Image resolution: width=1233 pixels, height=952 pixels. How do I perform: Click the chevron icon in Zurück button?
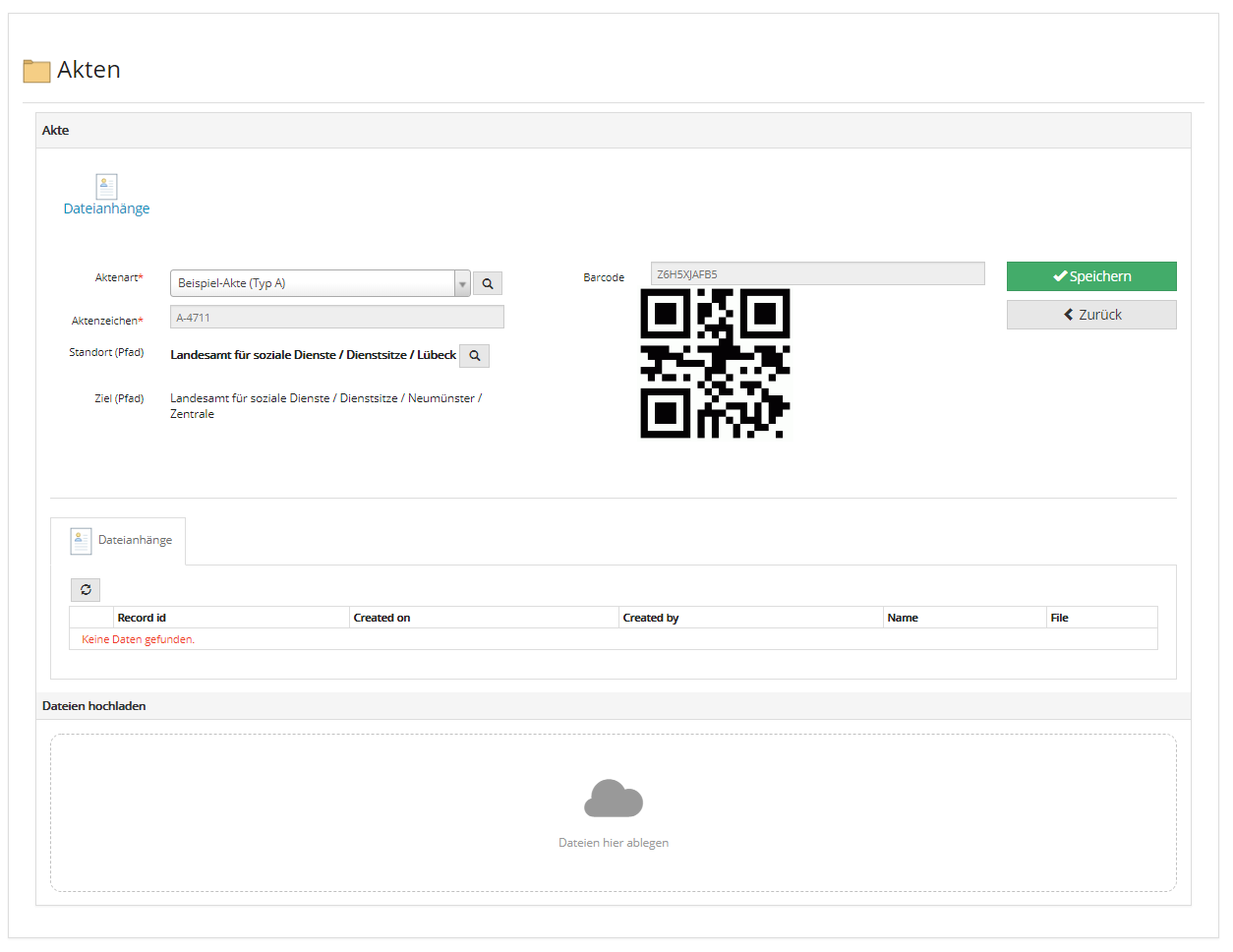(x=1069, y=315)
